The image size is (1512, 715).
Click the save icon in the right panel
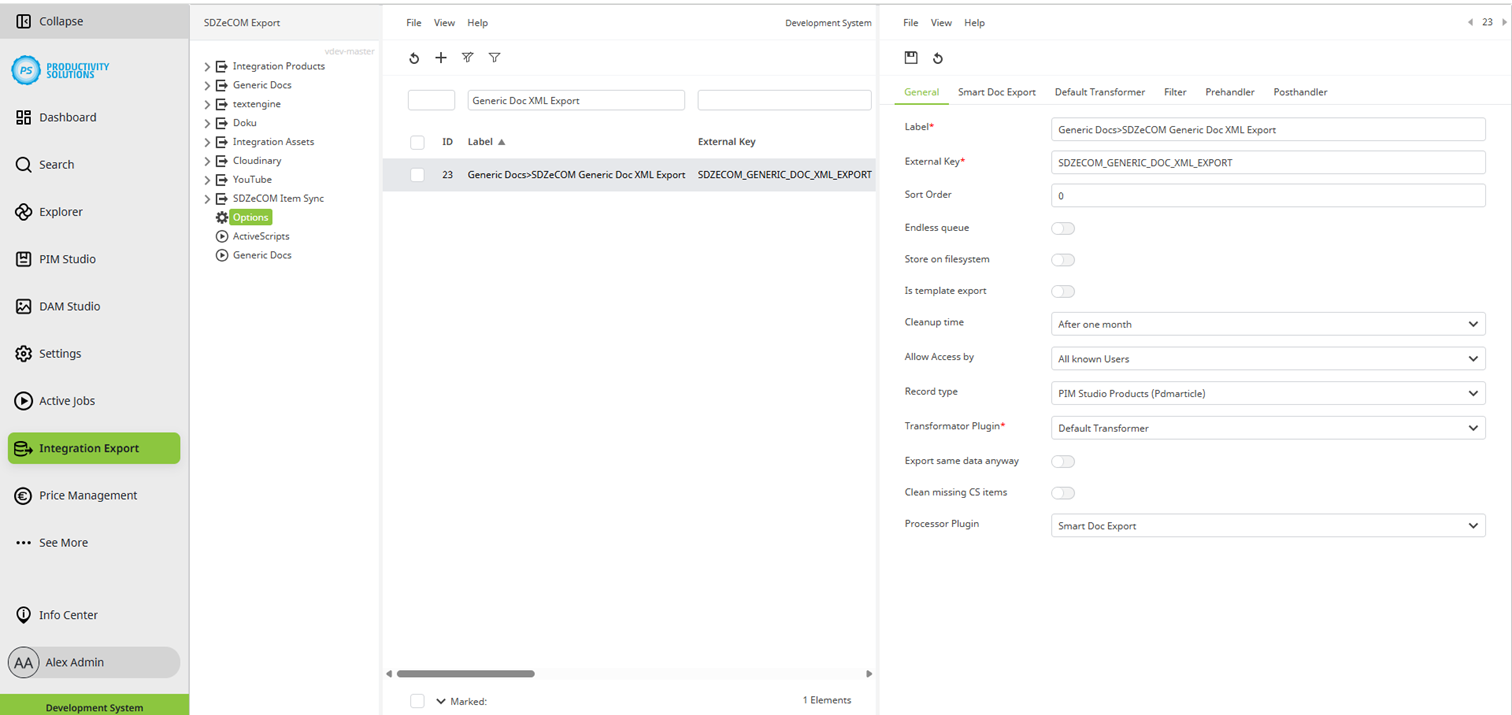[911, 57]
